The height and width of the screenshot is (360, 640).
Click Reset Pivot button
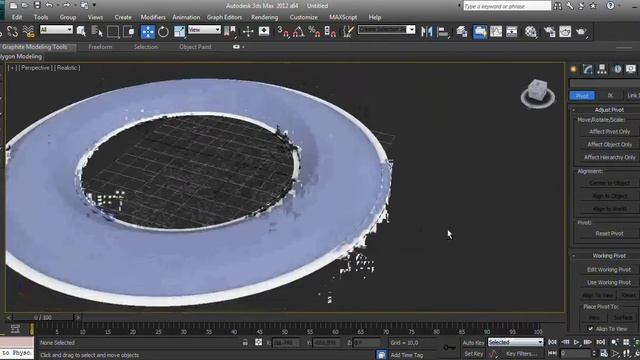[x=609, y=233]
